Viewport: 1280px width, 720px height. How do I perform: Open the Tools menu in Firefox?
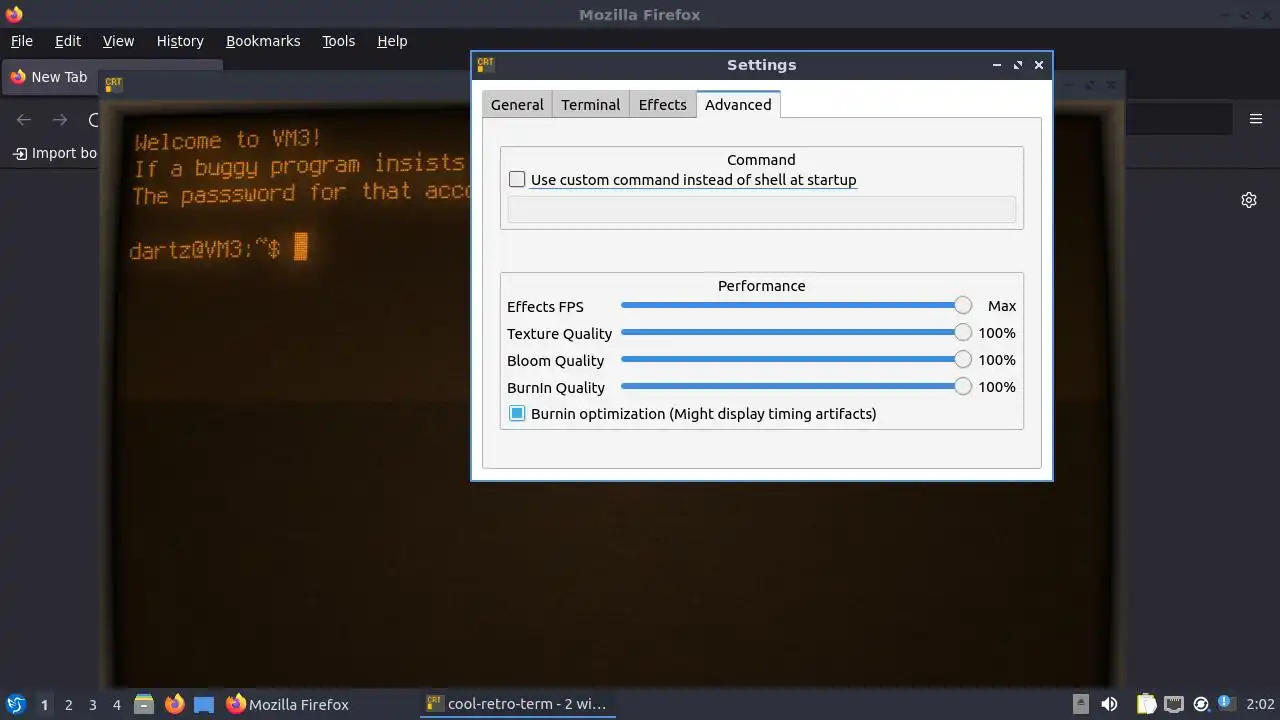(338, 41)
